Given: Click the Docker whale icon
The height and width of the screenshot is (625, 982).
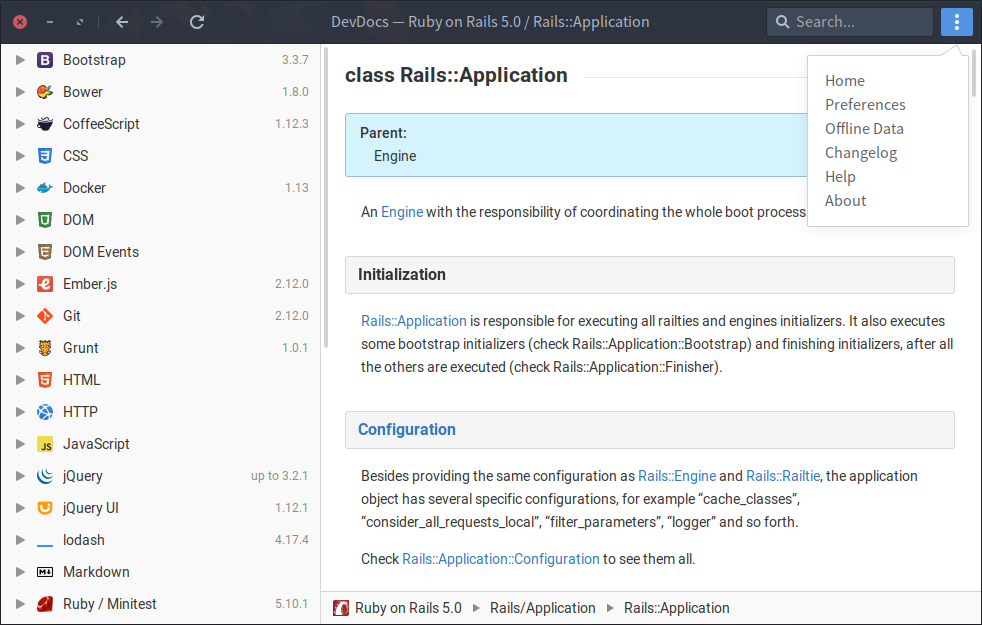Looking at the screenshot, I should [x=44, y=188].
